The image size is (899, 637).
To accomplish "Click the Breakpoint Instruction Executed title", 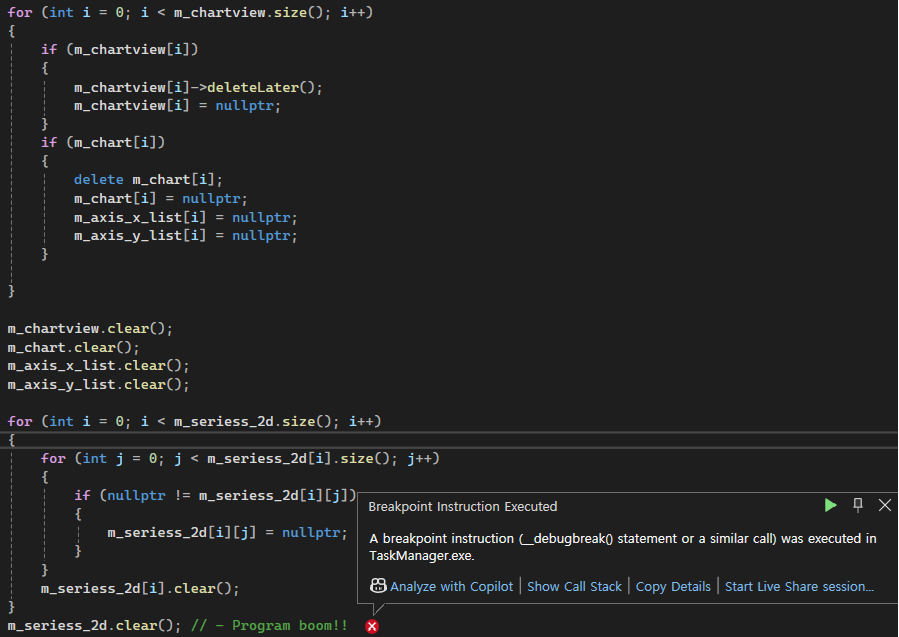I will (x=462, y=507).
